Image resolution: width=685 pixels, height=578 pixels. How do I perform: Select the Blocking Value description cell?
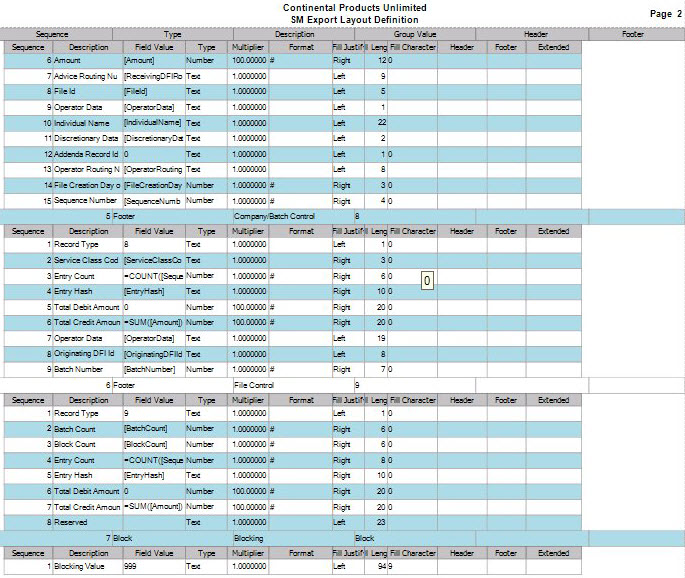coord(87,567)
